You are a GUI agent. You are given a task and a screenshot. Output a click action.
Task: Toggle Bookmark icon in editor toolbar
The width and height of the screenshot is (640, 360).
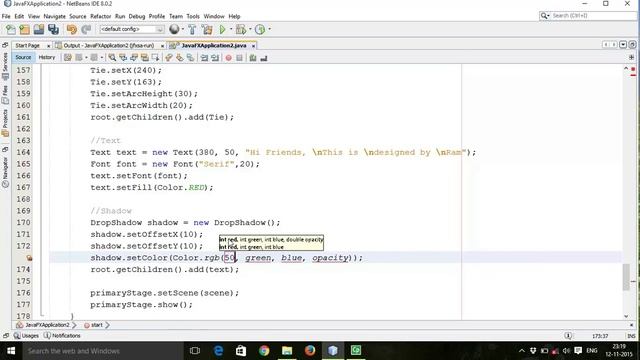[191, 58]
